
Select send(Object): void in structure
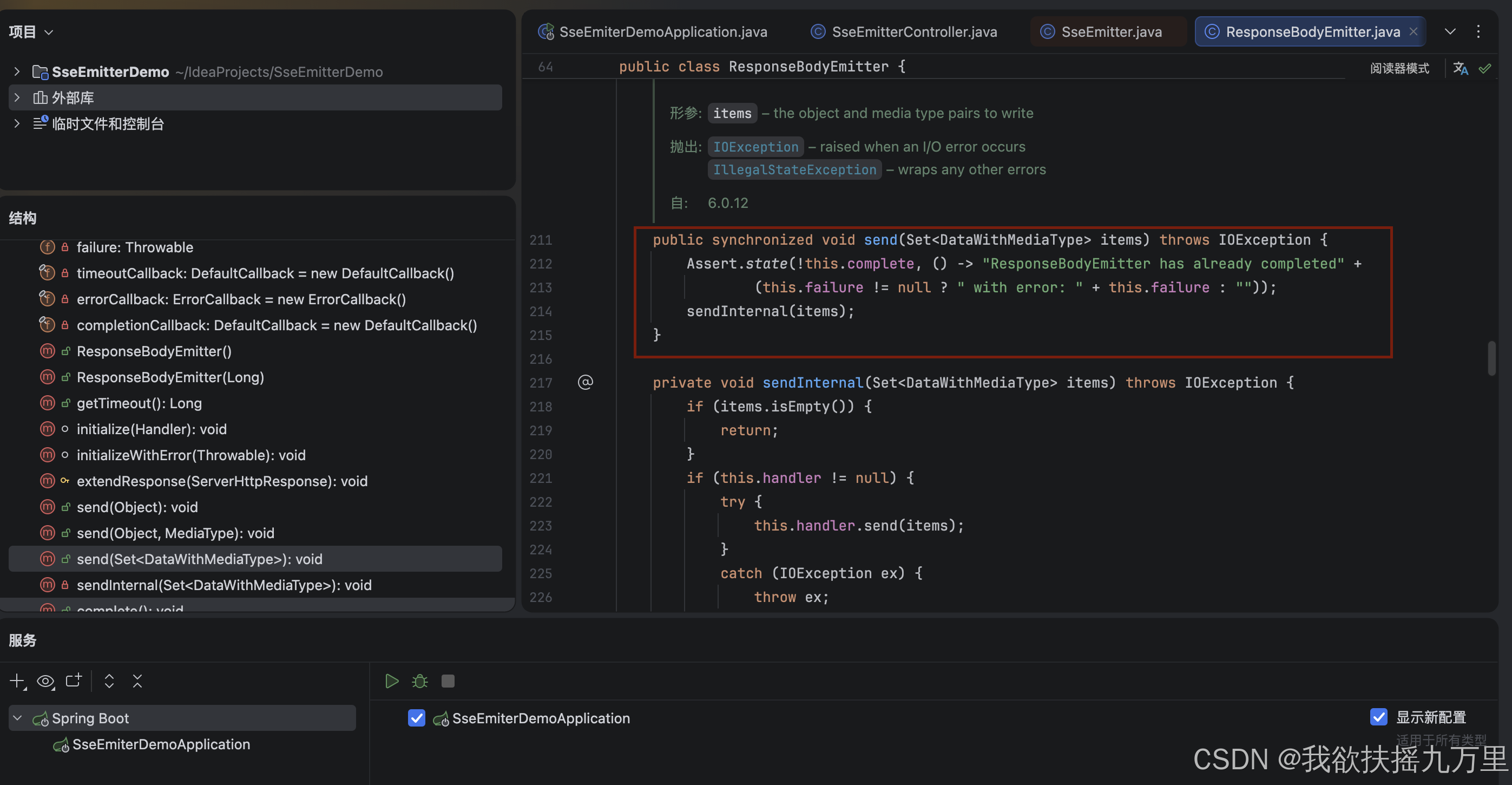pyautogui.click(x=137, y=507)
